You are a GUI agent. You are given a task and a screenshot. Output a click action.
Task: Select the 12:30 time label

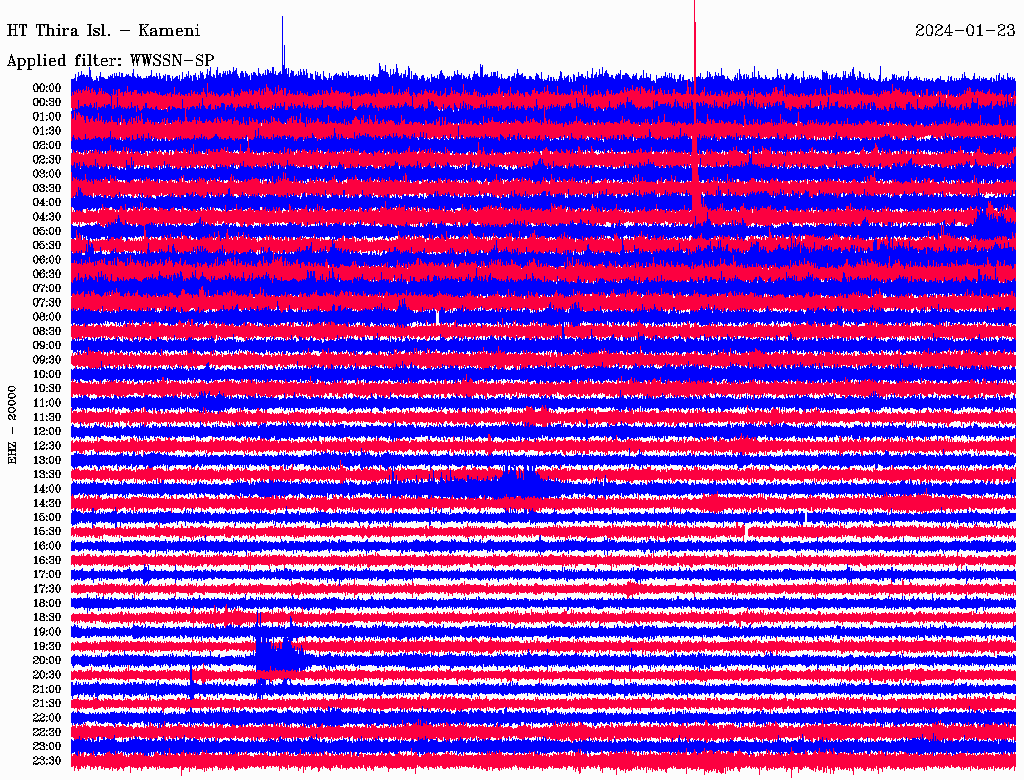click(x=47, y=446)
